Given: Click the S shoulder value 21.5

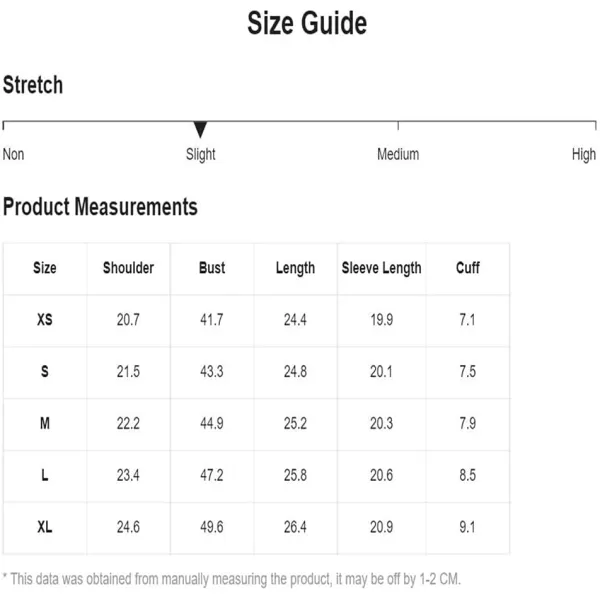Looking at the screenshot, I should click(x=128, y=372).
